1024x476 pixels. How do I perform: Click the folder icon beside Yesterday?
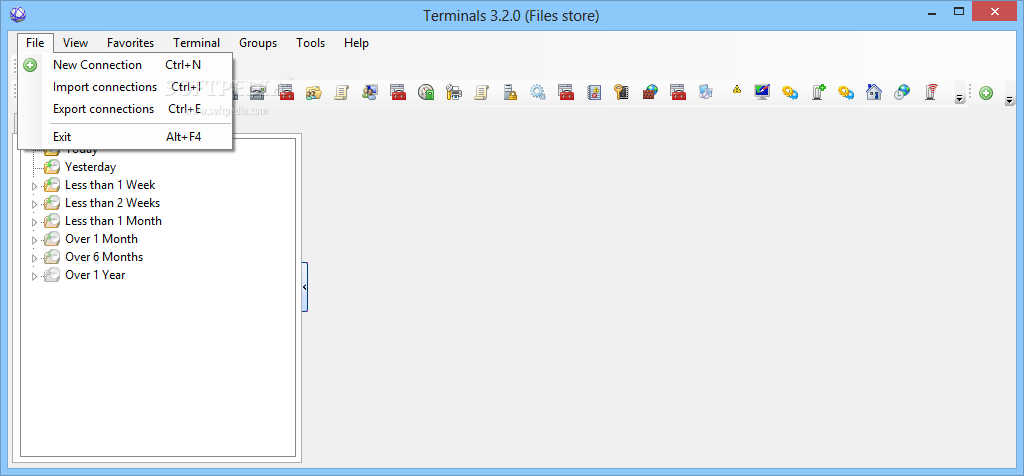click(52, 167)
